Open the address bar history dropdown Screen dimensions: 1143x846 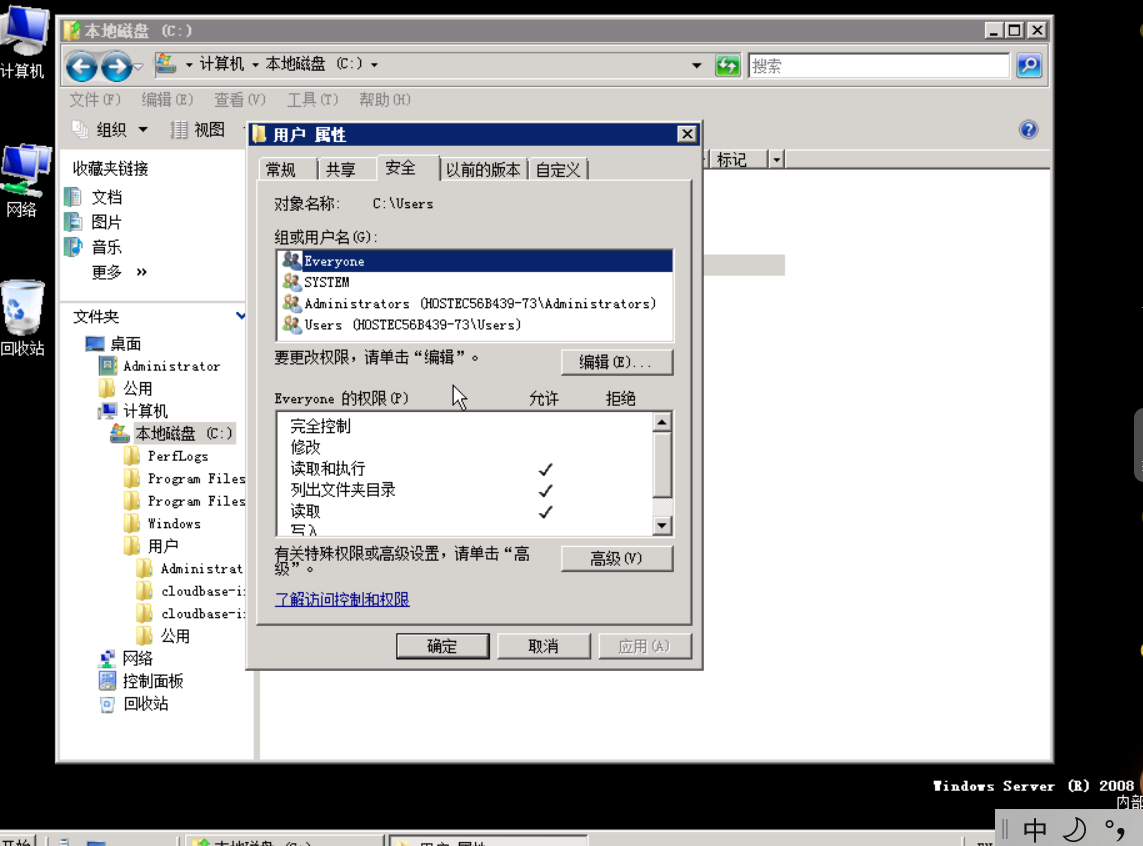point(696,66)
